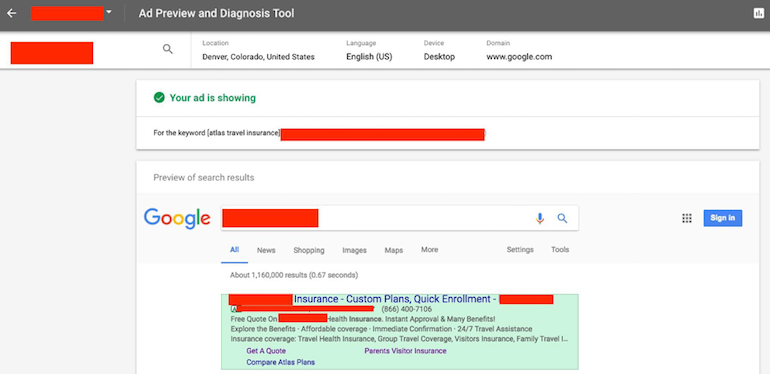Click the search magnifier beside keyword box
The height and width of the screenshot is (374, 770).
point(168,49)
